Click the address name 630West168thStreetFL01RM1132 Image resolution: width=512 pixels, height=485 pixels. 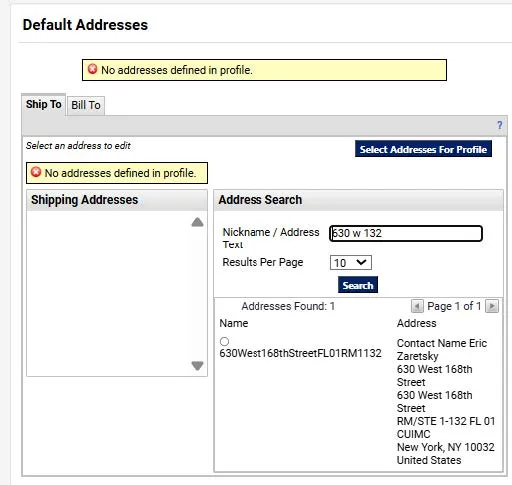[x=300, y=353]
